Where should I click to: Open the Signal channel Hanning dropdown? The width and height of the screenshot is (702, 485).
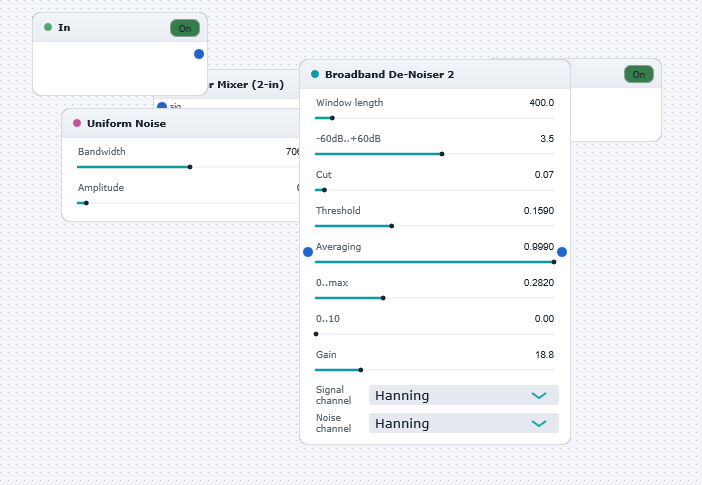click(464, 395)
